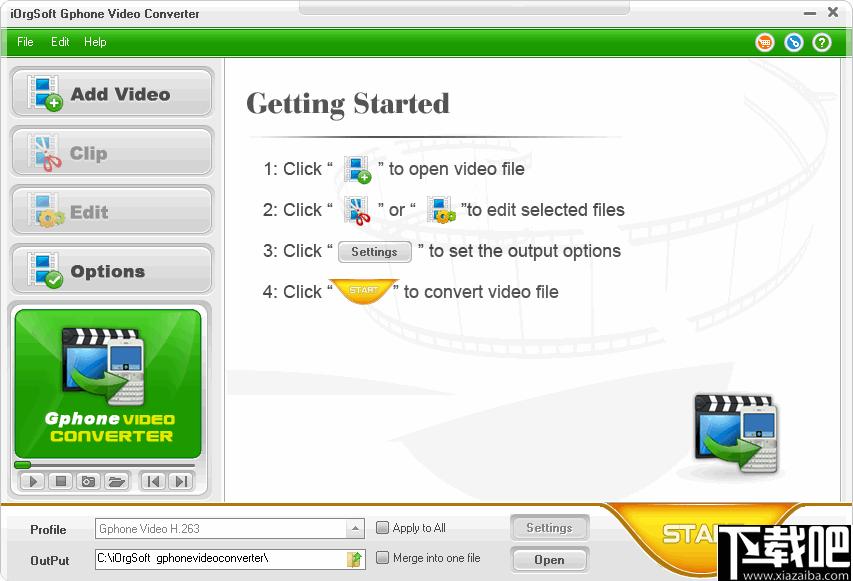Click the gear edit icon in step 2
This screenshot has width=853, height=581.
[441, 211]
